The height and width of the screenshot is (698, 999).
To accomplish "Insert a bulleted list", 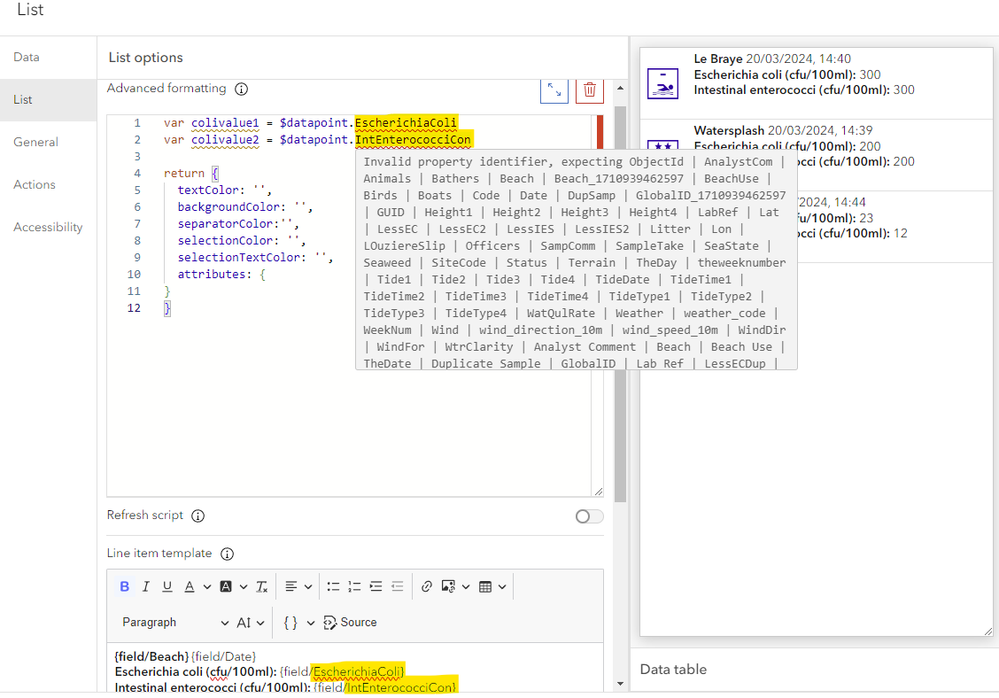I will (x=333, y=587).
